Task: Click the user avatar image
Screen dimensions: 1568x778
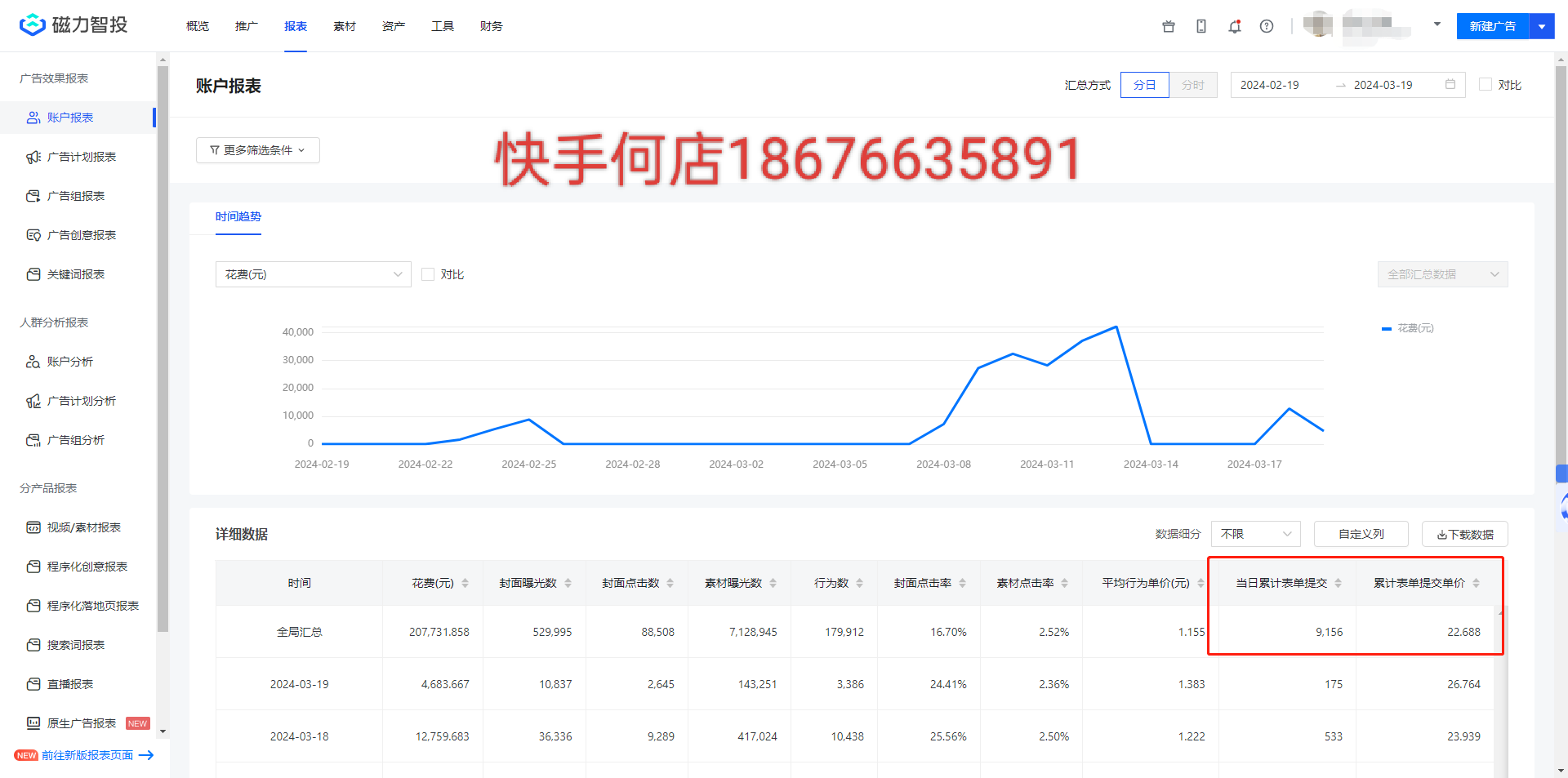Action: (1318, 25)
